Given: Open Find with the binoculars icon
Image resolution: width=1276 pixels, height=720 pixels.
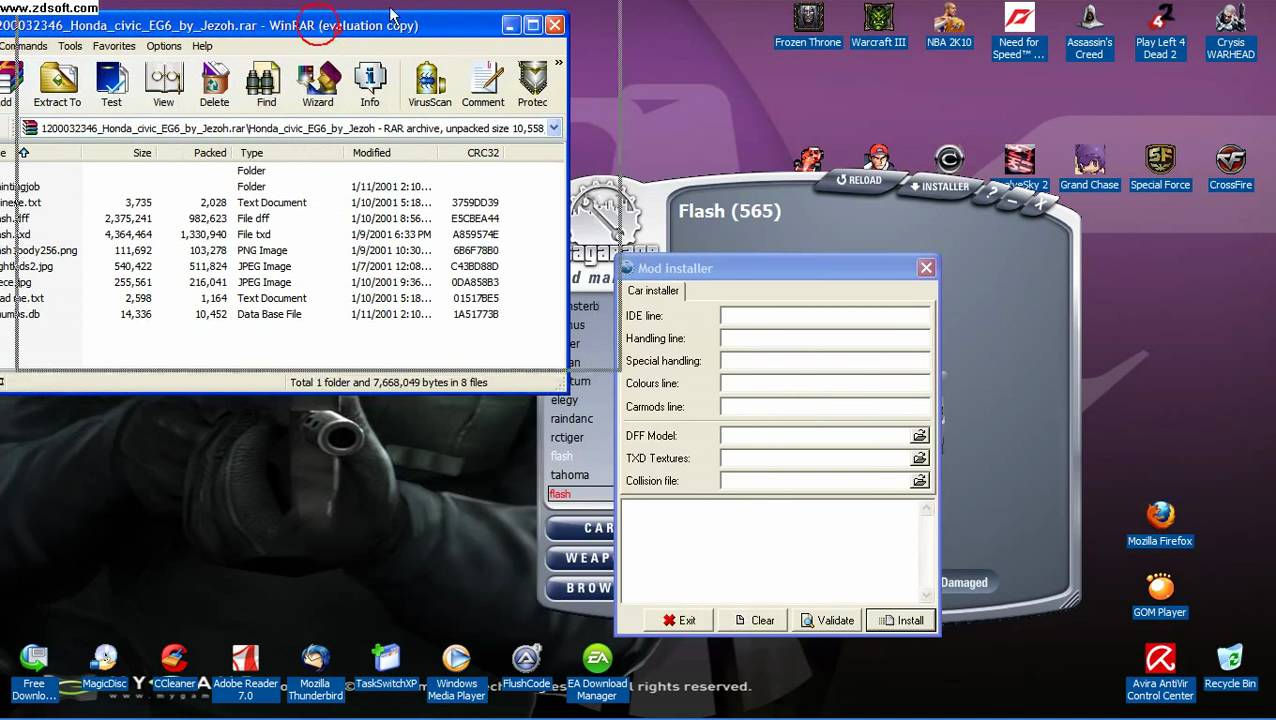Looking at the screenshot, I should tap(266, 85).
